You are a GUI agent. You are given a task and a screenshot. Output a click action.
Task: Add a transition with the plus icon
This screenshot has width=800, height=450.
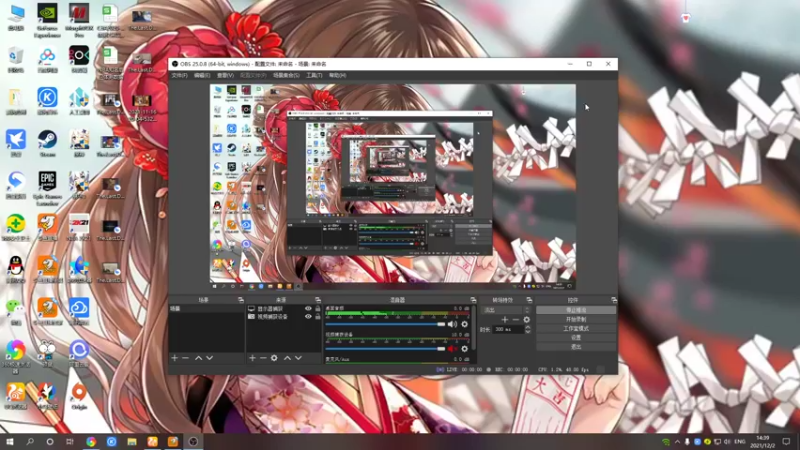(x=505, y=319)
